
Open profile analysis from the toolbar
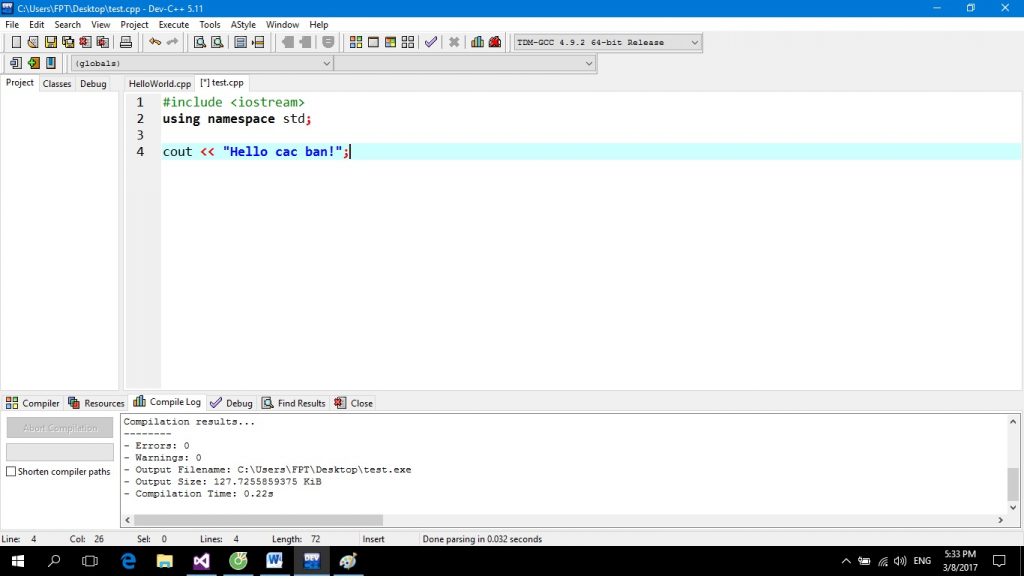[476, 42]
